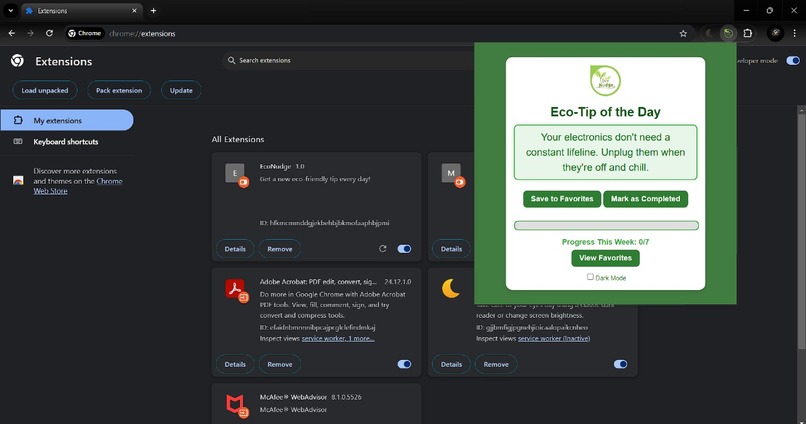Click 'Progress This Week: 0/7' text
This screenshot has width=806, height=424.
coord(606,242)
